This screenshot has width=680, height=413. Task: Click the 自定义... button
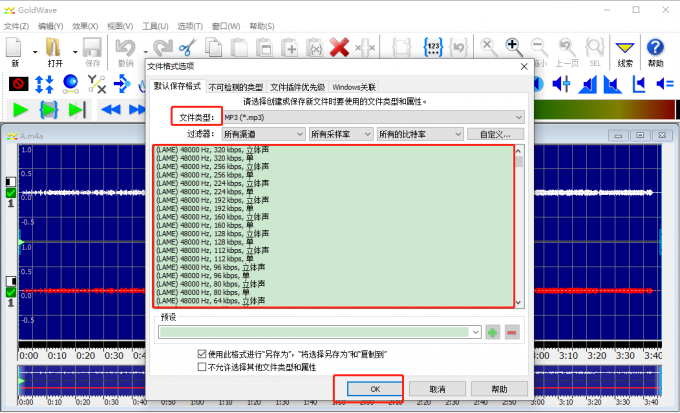(495, 134)
